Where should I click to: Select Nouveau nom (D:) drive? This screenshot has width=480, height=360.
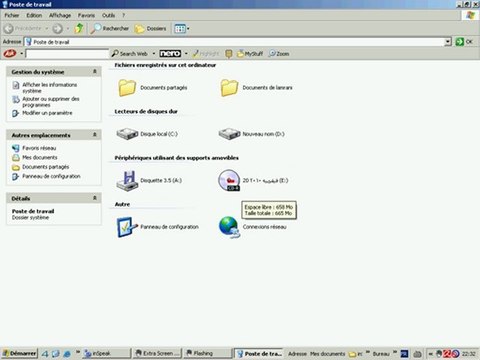coord(252,134)
